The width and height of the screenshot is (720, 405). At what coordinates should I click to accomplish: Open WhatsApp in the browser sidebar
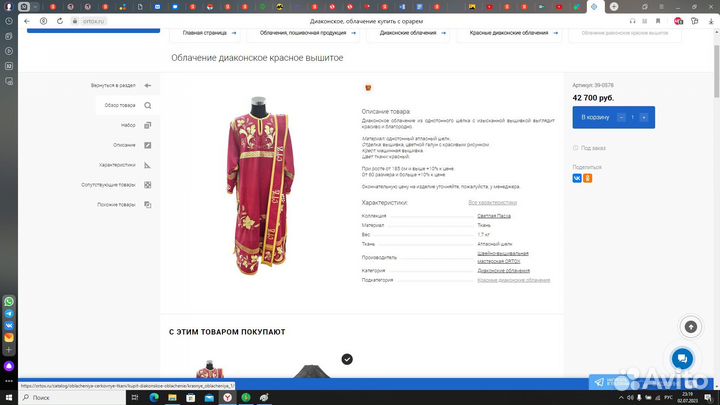9,302
